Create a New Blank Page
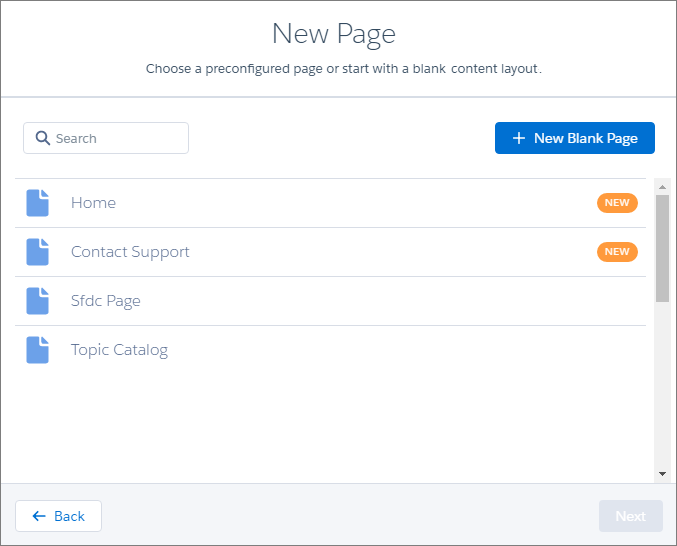The height and width of the screenshot is (546, 677). click(575, 138)
